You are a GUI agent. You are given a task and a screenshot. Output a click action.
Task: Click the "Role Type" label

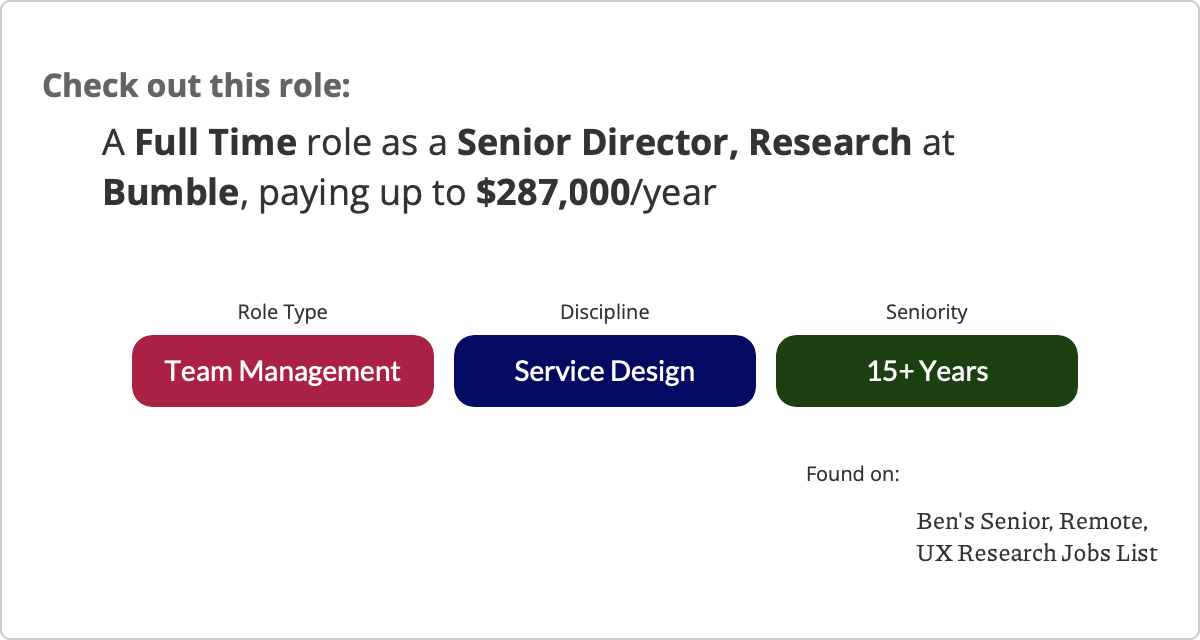coord(282,312)
